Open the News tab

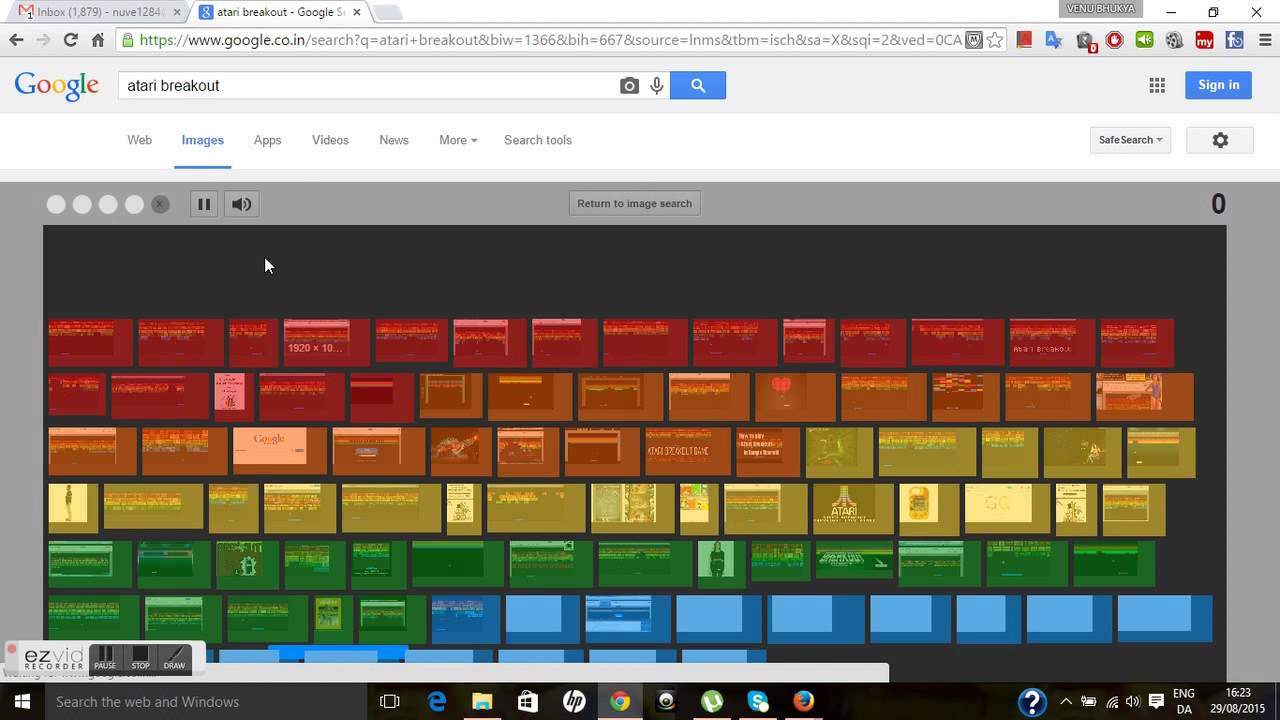click(x=394, y=140)
